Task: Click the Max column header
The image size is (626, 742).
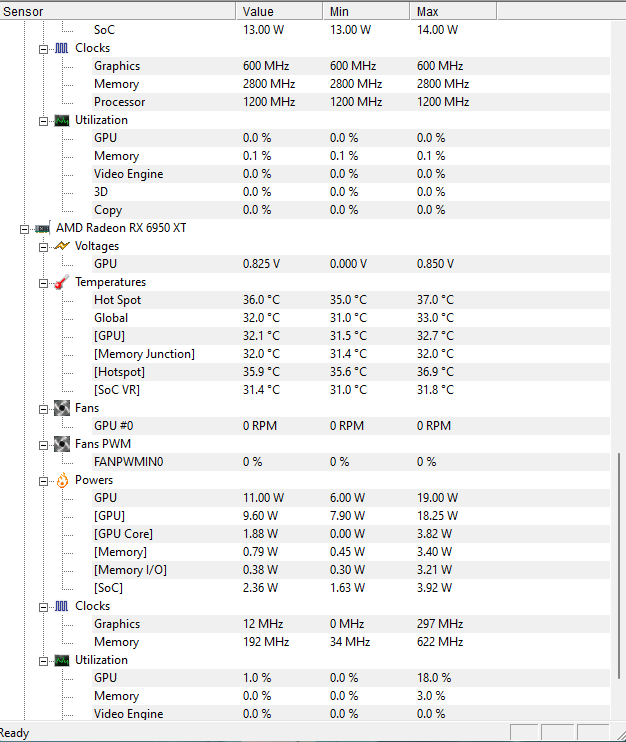Action: click(x=453, y=11)
